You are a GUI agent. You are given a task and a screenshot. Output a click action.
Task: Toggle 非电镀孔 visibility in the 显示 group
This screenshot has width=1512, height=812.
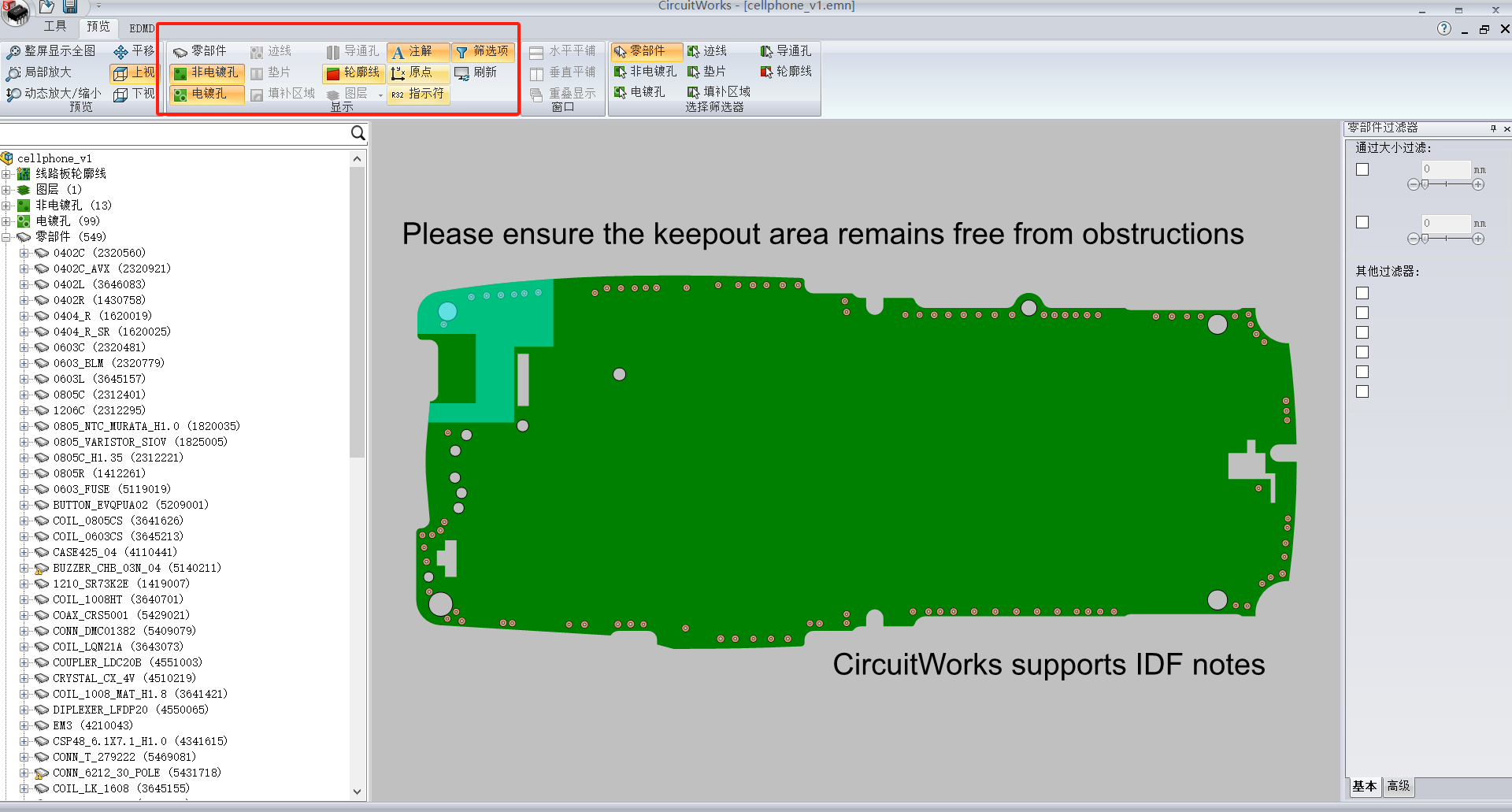pos(206,72)
